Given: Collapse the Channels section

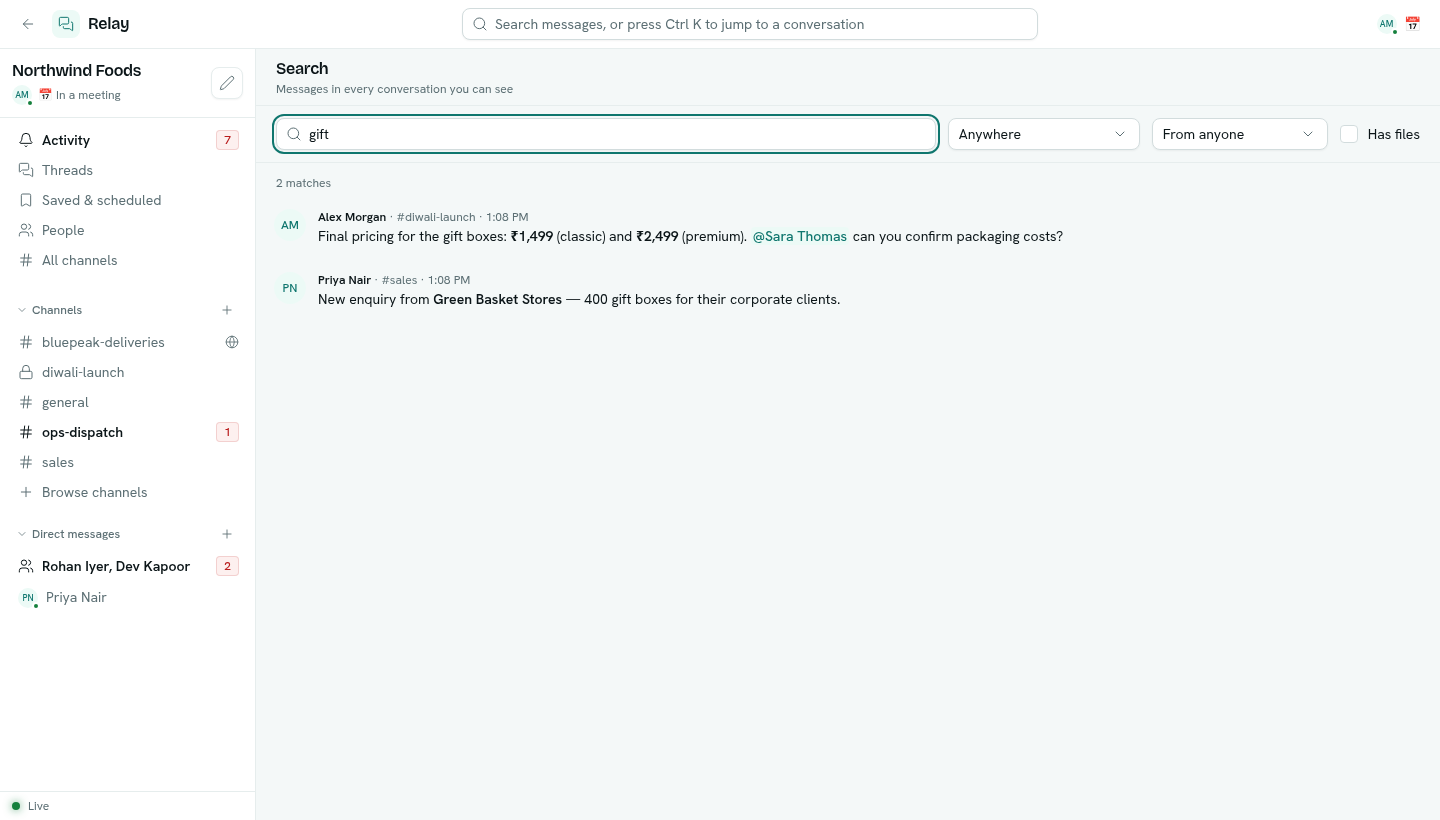Looking at the screenshot, I should (50, 310).
